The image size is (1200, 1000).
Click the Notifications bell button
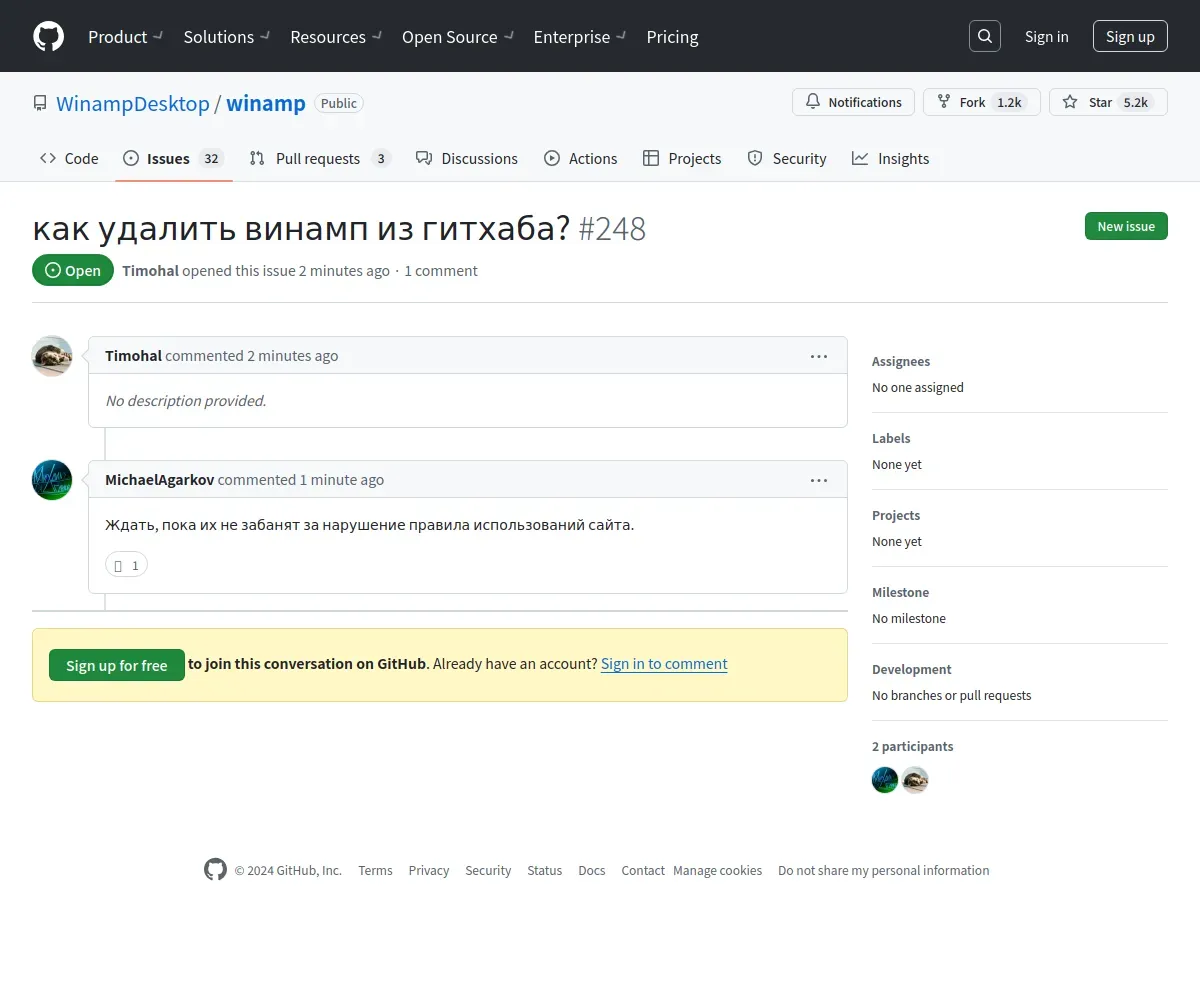853,102
